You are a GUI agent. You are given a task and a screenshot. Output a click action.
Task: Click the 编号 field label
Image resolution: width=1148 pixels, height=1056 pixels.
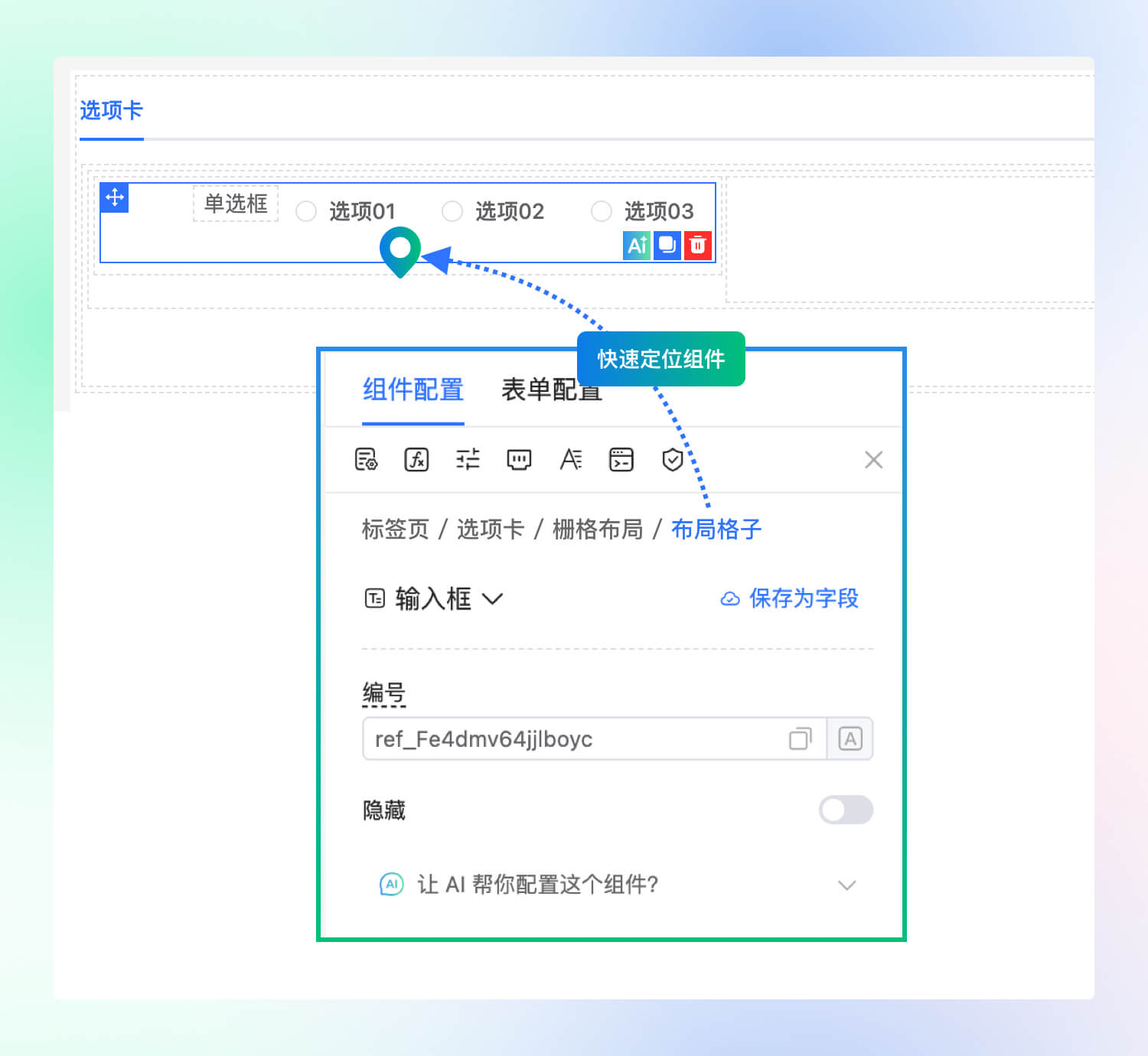tap(384, 693)
